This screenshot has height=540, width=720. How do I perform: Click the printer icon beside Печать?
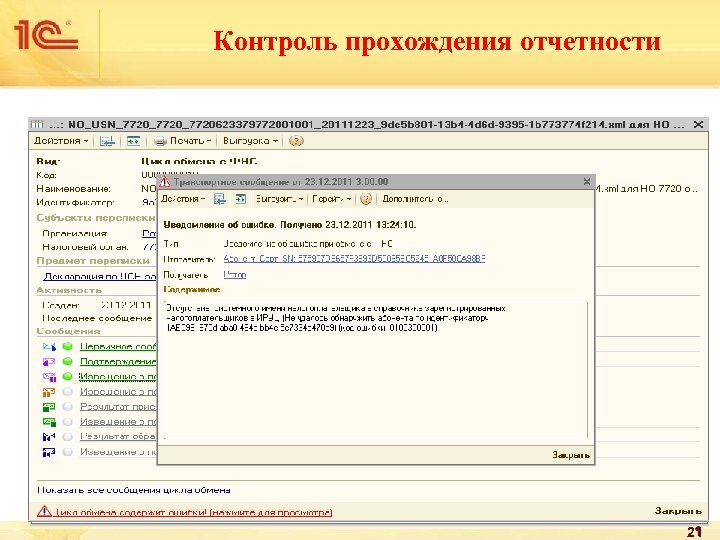(160, 141)
